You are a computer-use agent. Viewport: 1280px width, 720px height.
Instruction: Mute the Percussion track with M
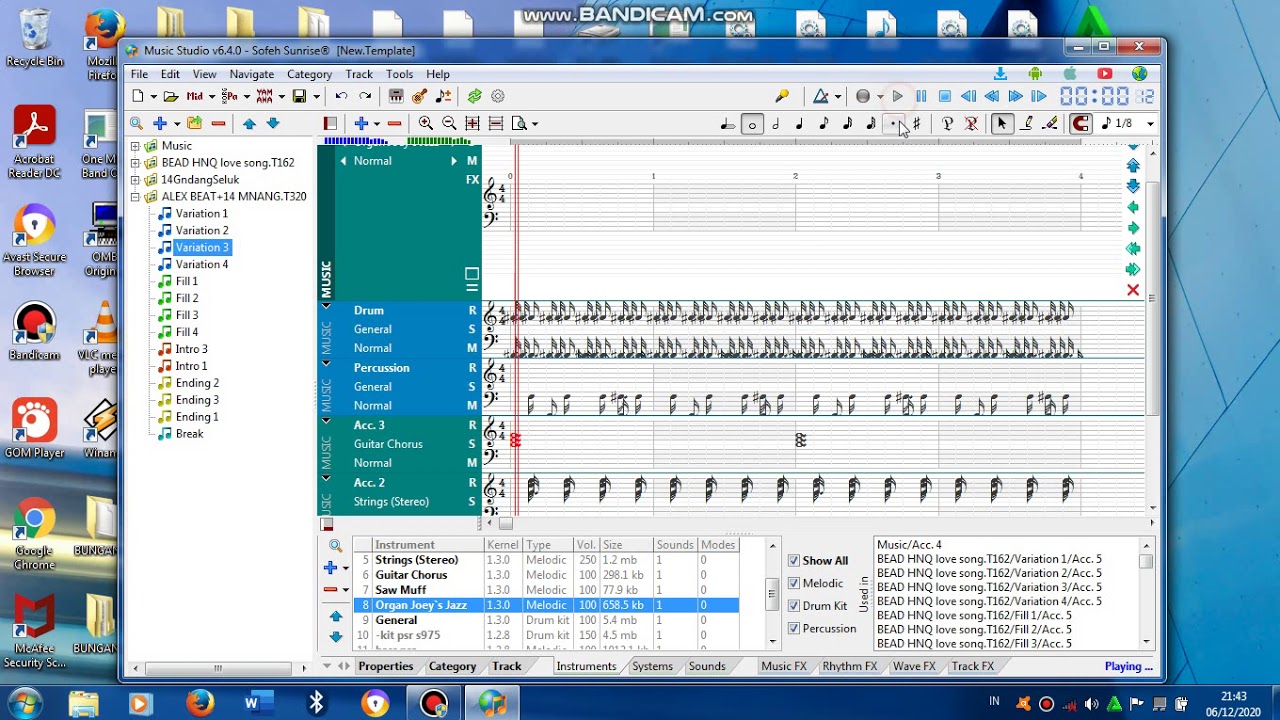(x=472, y=406)
